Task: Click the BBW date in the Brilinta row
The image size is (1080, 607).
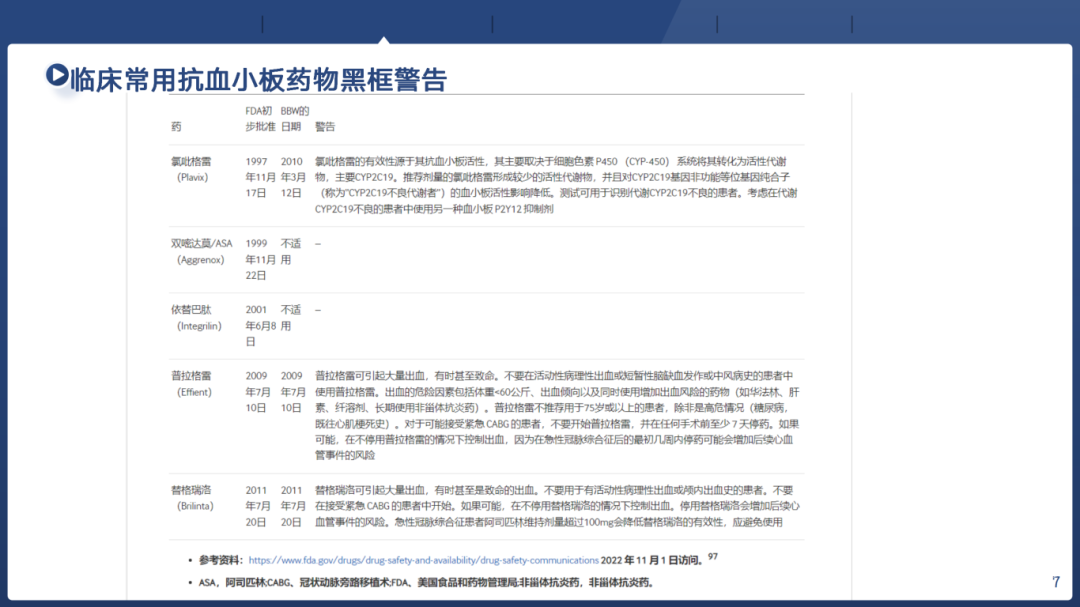Action: click(x=293, y=506)
